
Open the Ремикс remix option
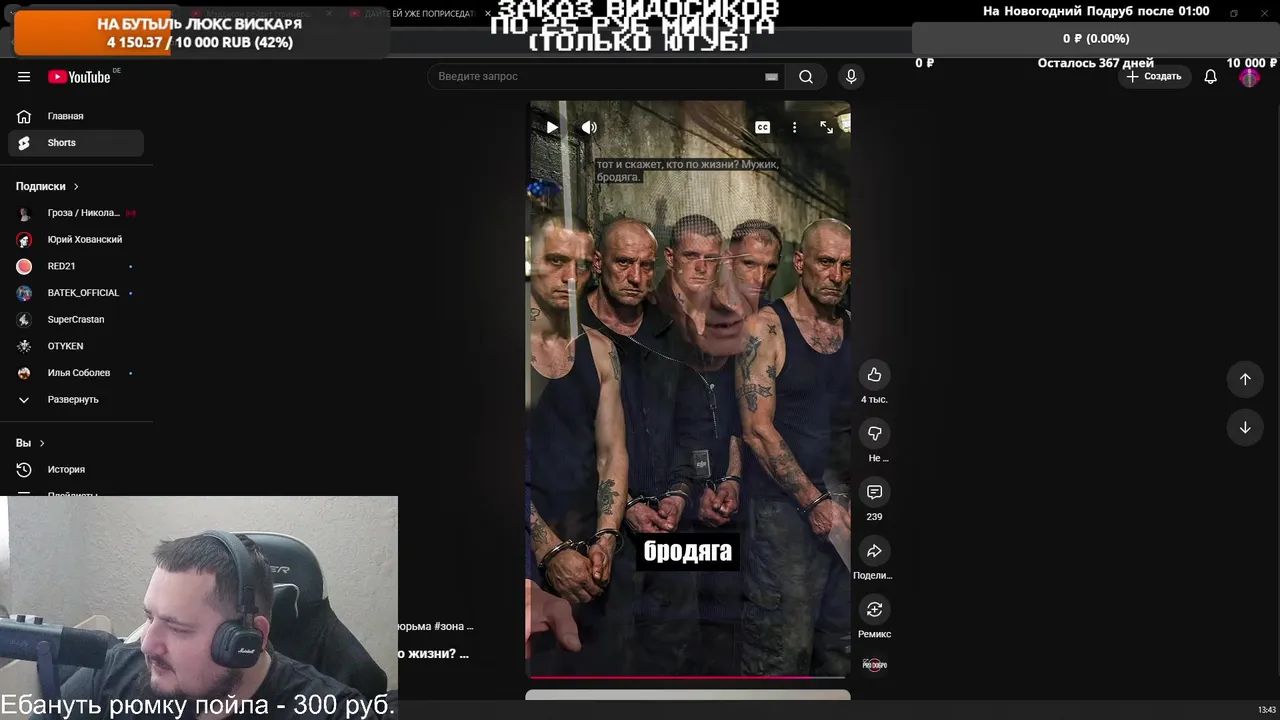click(x=874, y=610)
